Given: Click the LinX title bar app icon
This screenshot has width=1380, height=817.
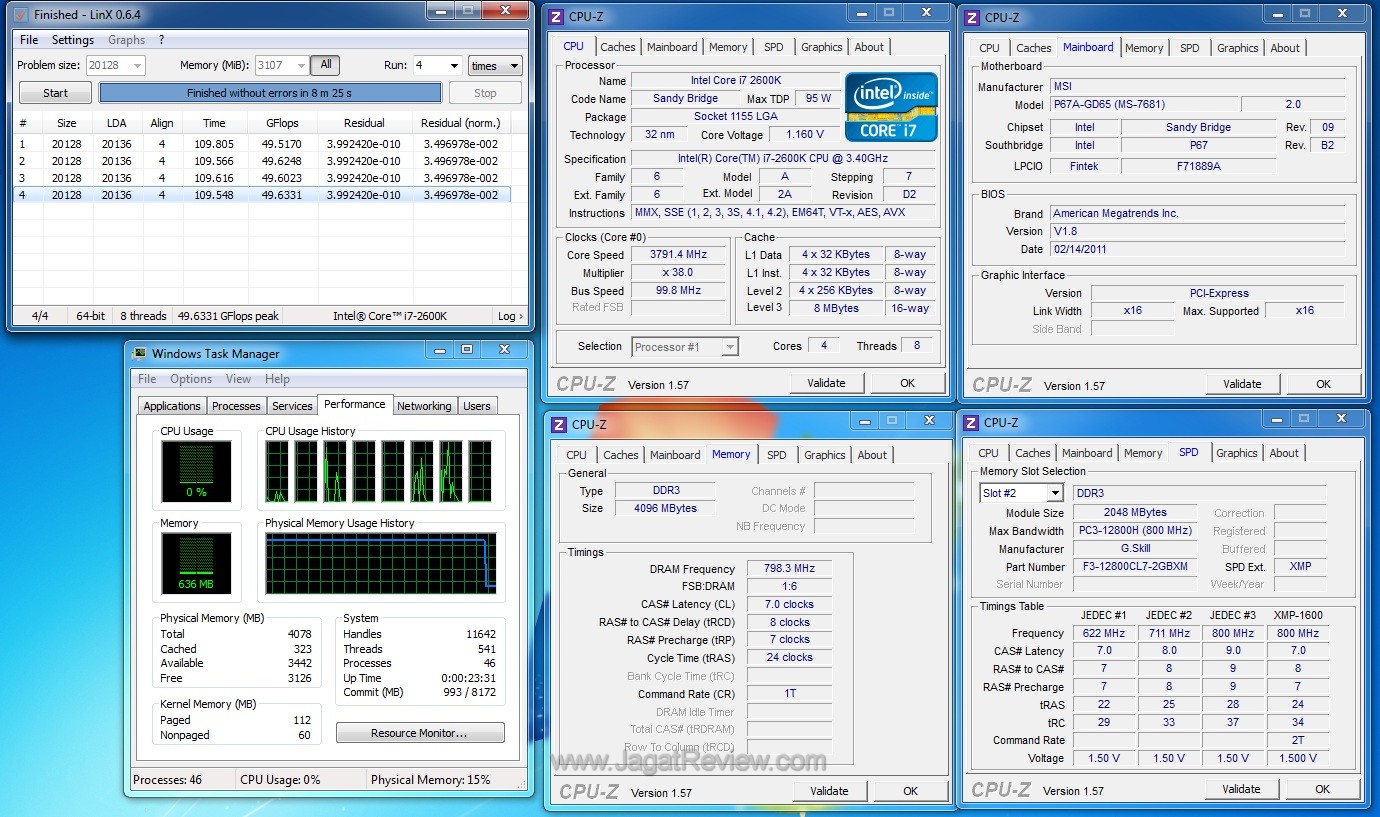Looking at the screenshot, I should [x=21, y=15].
